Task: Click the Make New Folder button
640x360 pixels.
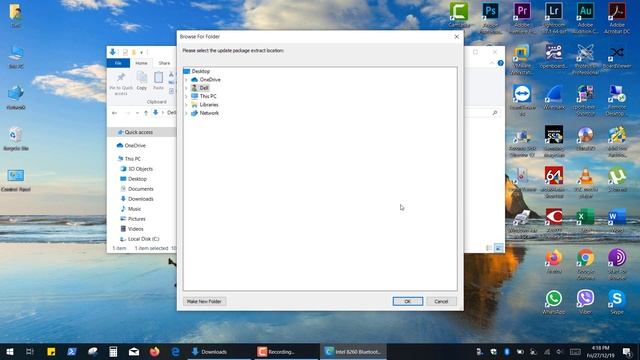Action: pyautogui.click(x=204, y=301)
